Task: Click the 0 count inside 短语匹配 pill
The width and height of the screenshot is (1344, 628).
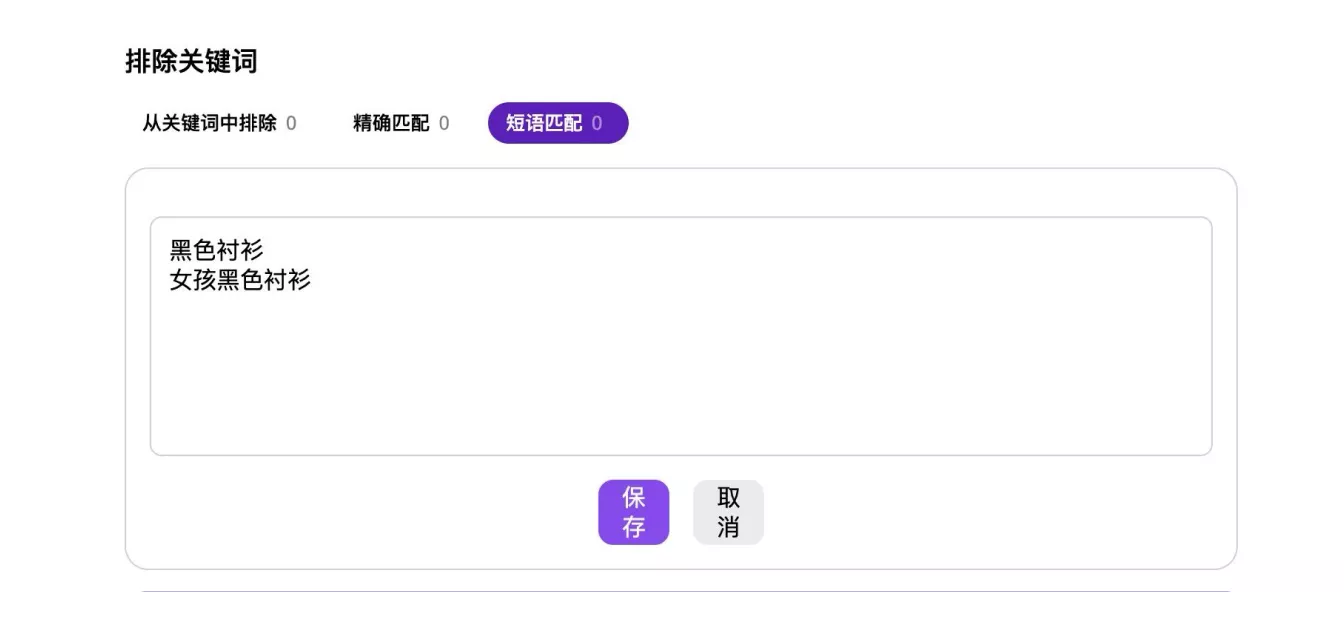Action: pyautogui.click(x=597, y=124)
